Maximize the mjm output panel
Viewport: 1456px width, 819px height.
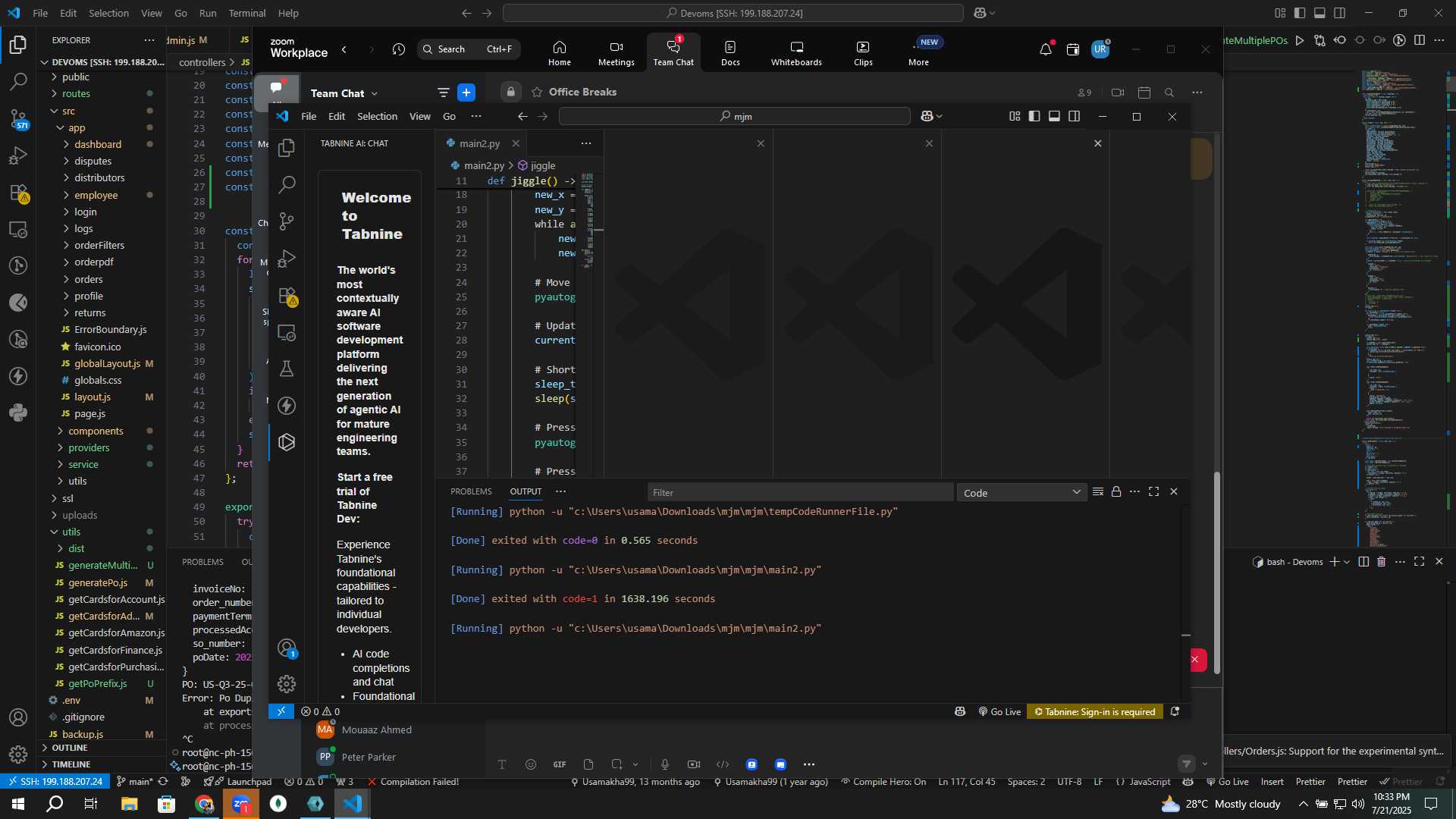coord(1154,492)
